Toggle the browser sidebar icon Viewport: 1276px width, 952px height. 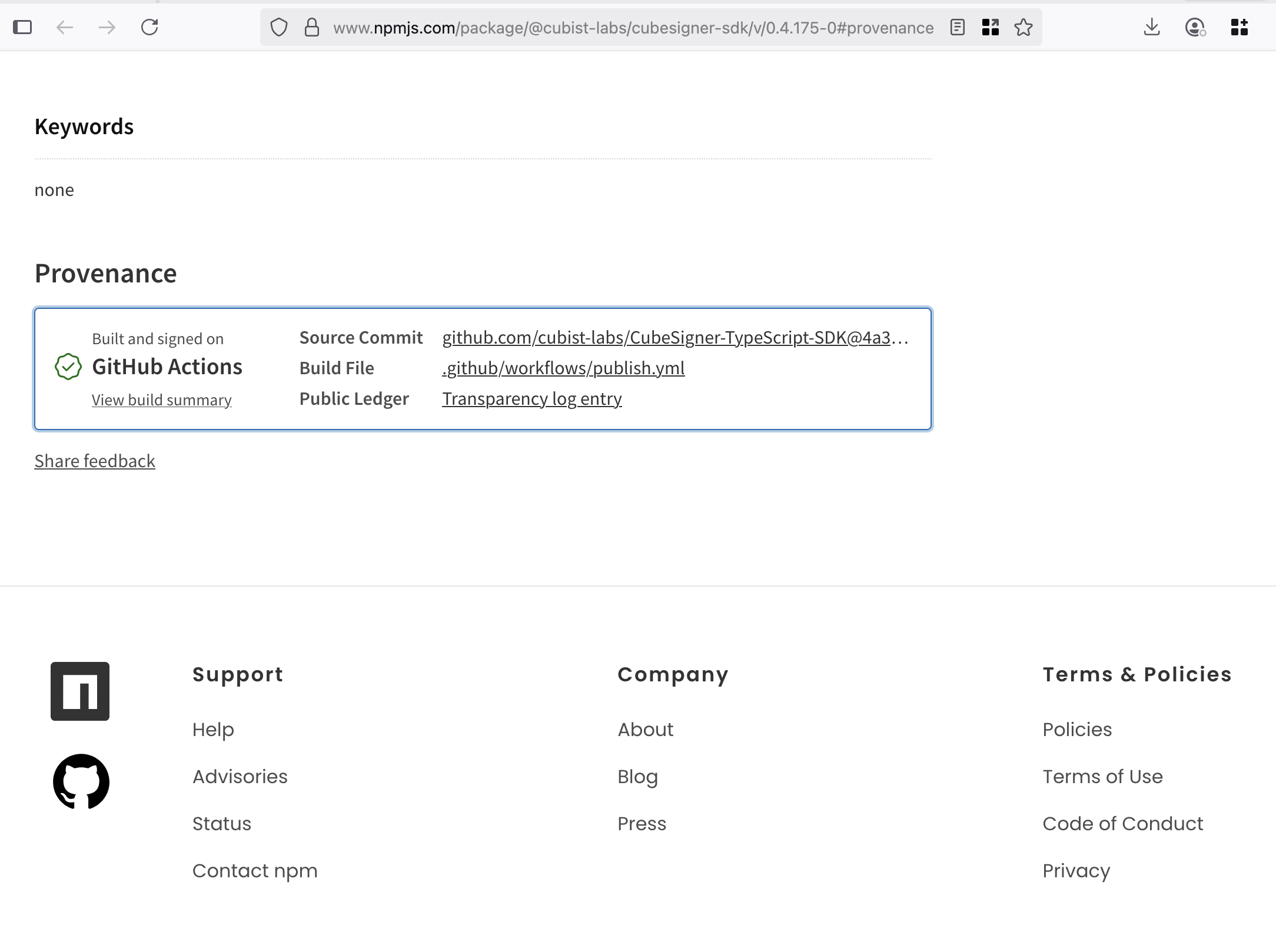coord(22,27)
